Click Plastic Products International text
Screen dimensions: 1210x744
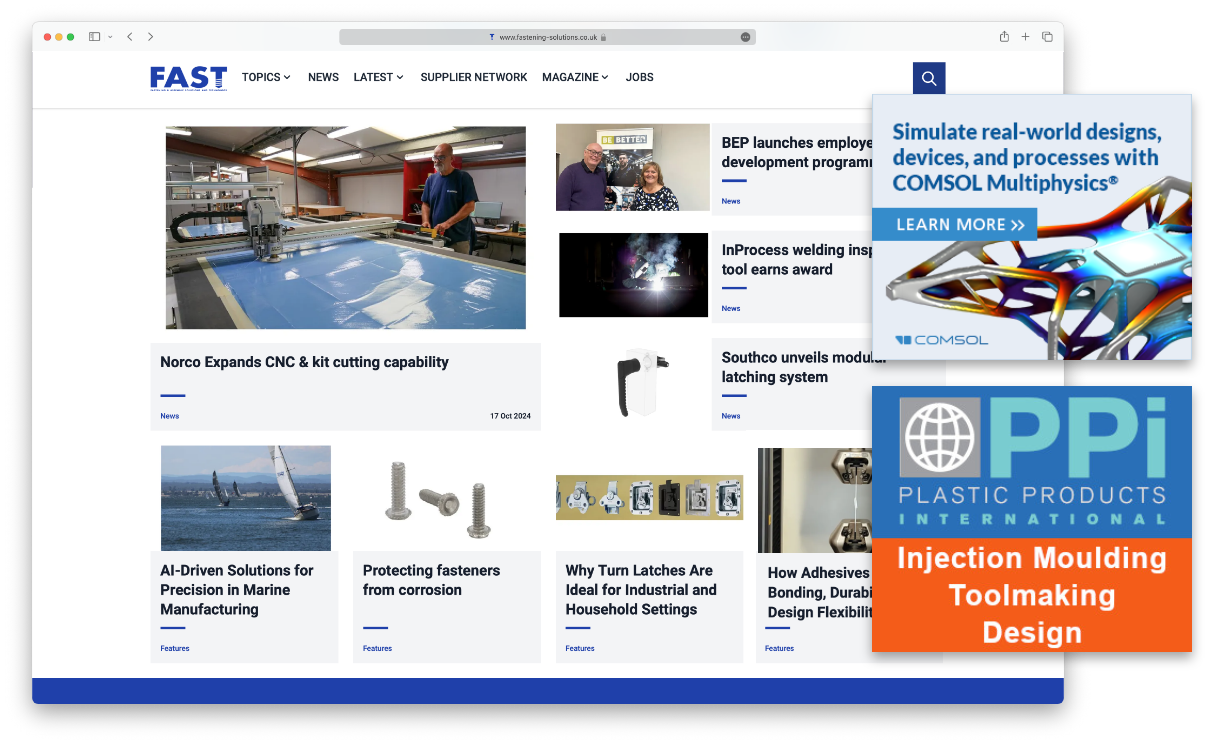pos(1032,505)
